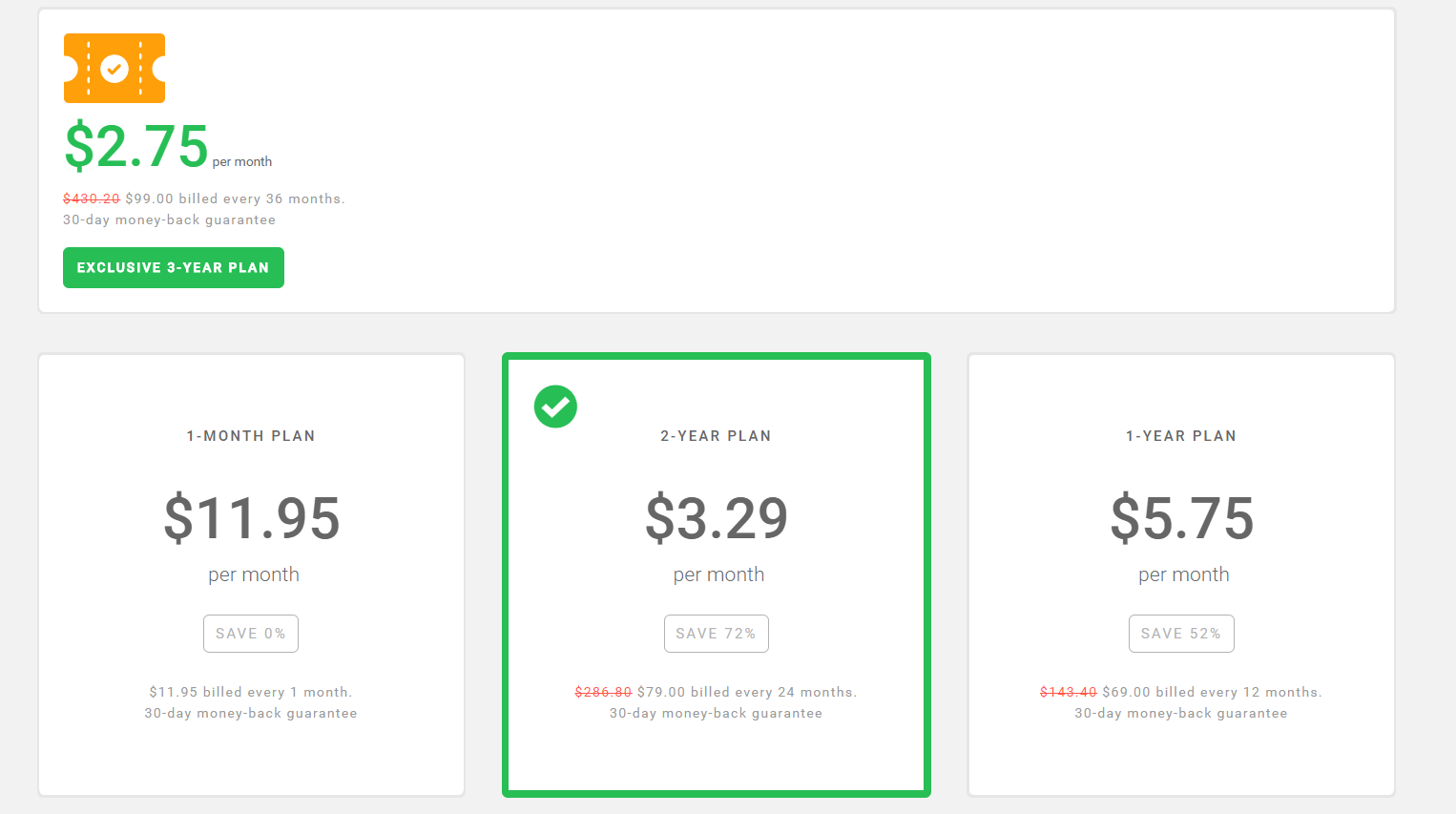This screenshot has height=814, width=1456.
Task: Choose the 1-Year Plan card title
Action: pos(1181,436)
